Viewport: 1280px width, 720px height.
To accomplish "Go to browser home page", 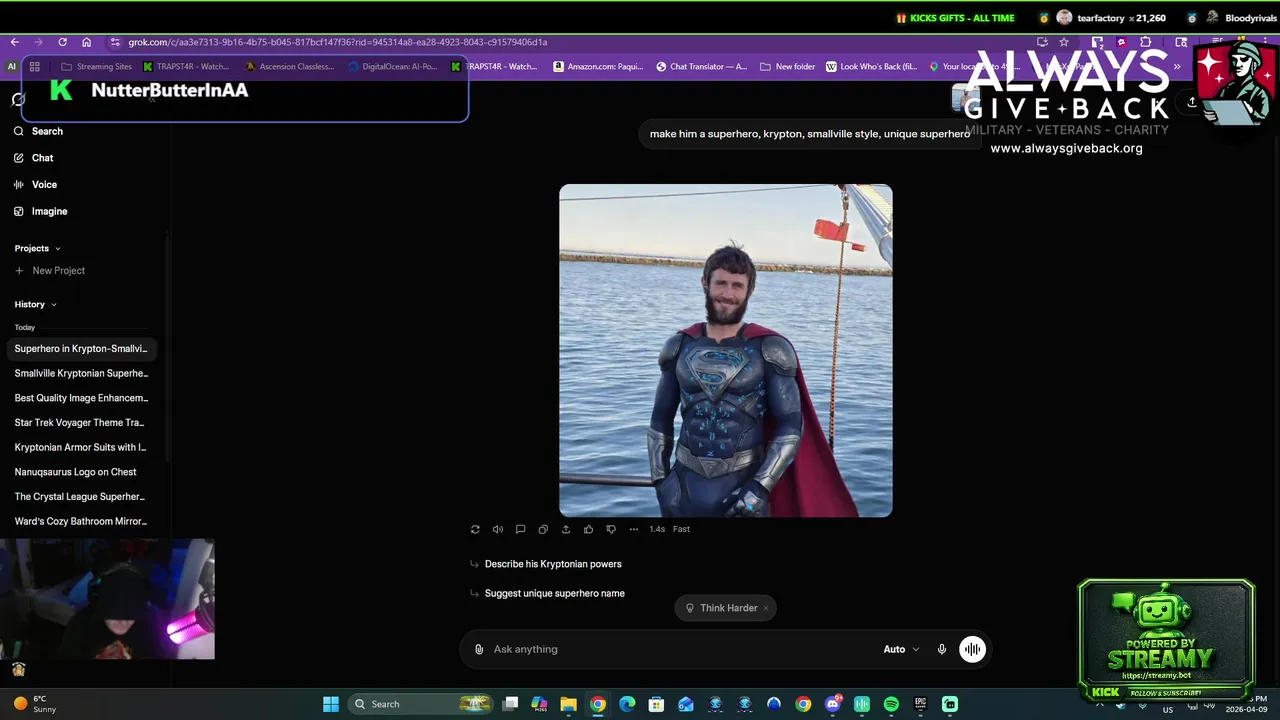I will (86, 42).
